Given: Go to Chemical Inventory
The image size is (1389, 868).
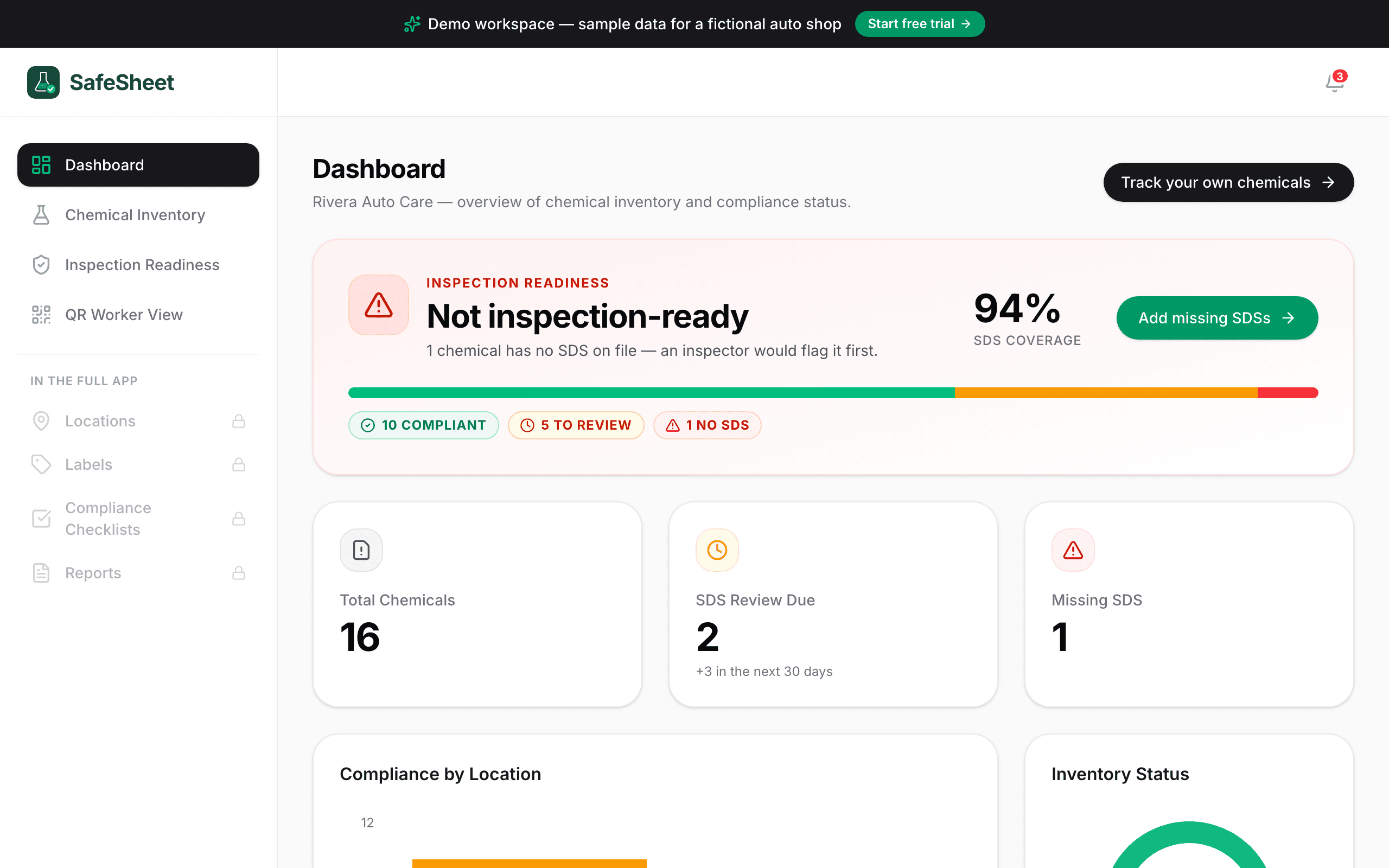Looking at the screenshot, I should click(x=138, y=215).
